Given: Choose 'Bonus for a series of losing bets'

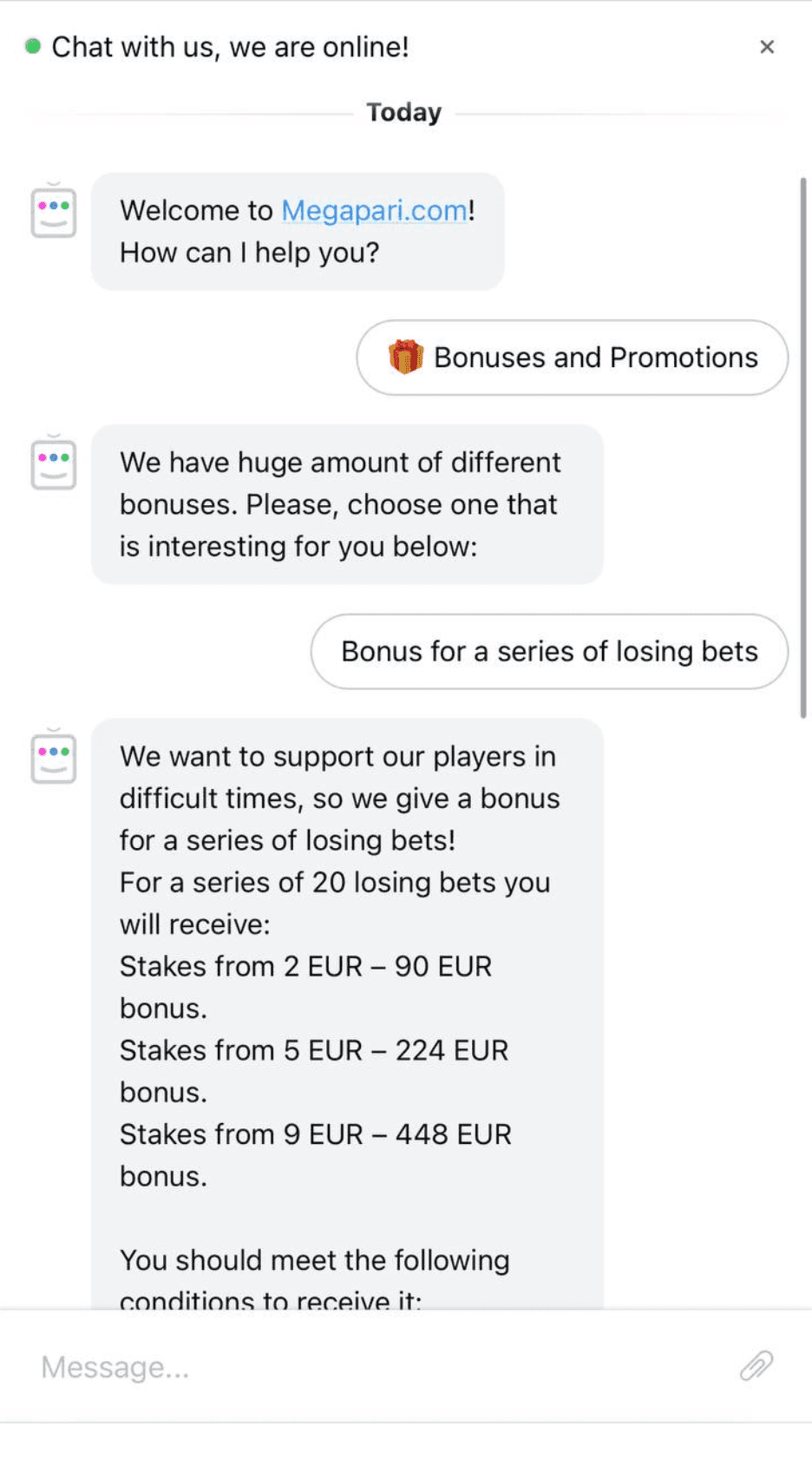Looking at the screenshot, I should (549, 652).
